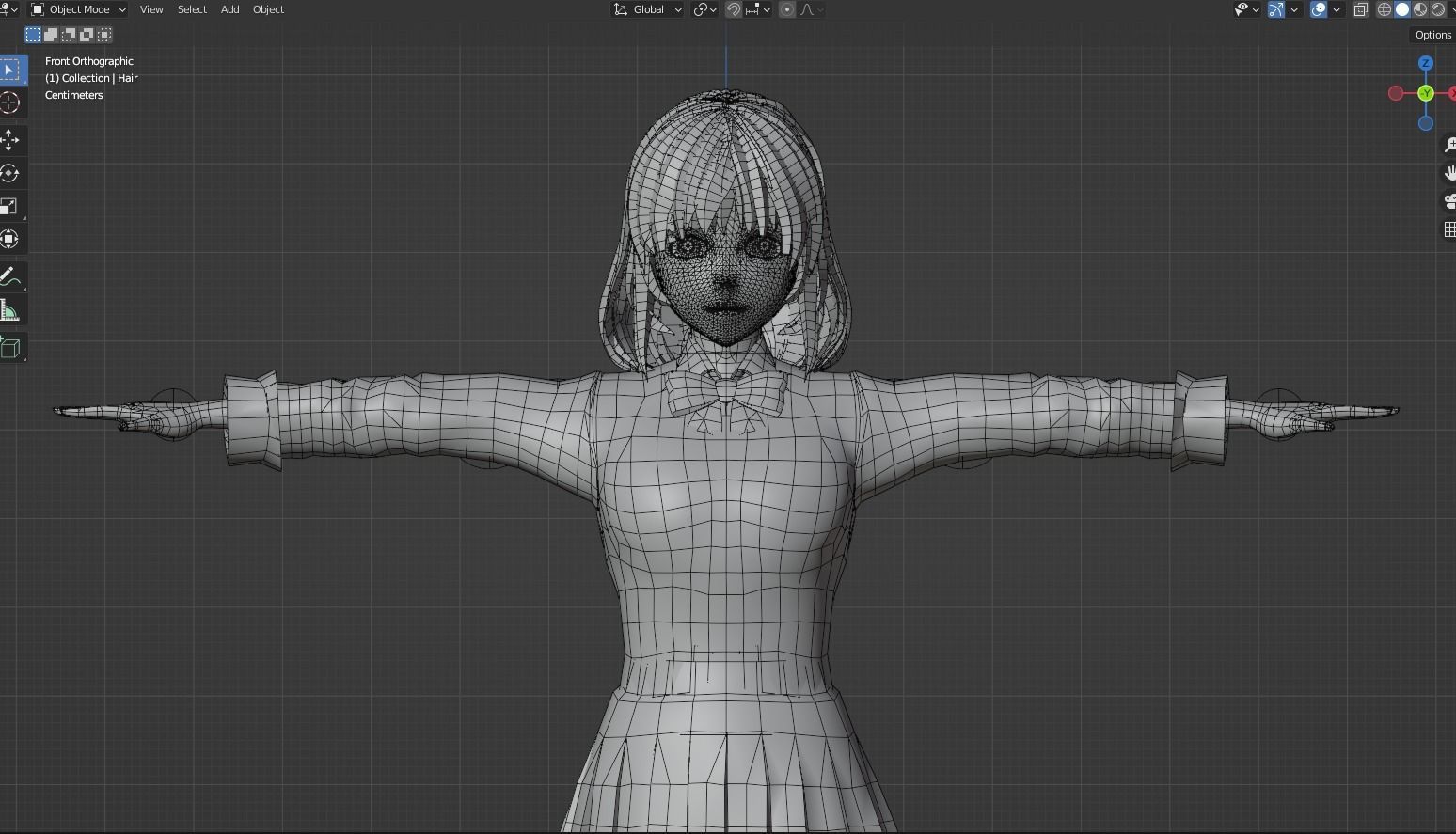Switch to material preview shading
1456x834 pixels.
tap(1420, 9)
